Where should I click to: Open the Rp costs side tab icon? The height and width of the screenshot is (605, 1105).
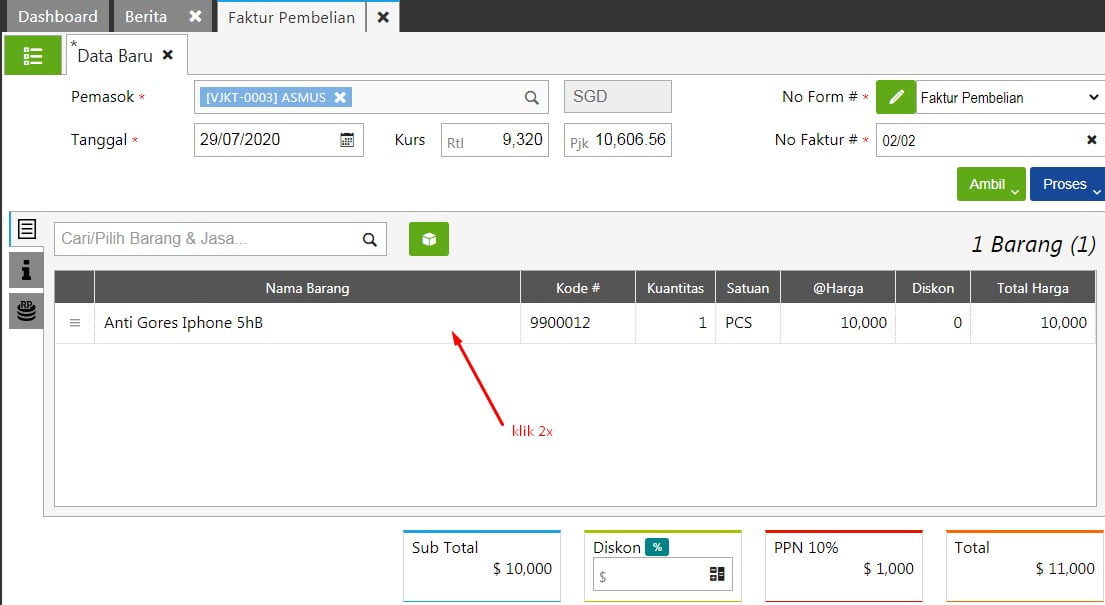(x=26, y=310)
